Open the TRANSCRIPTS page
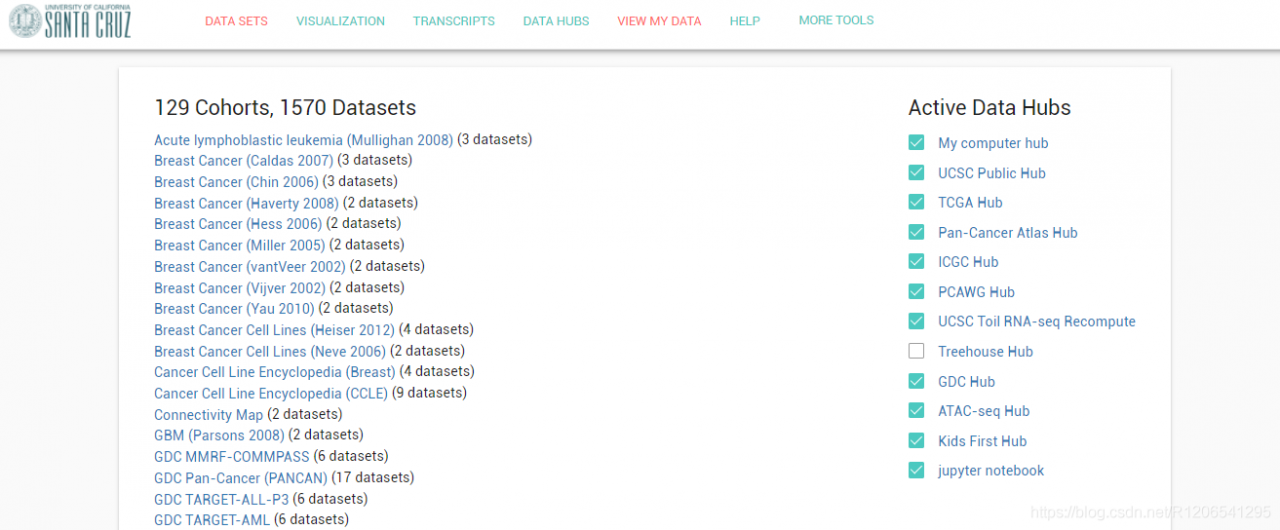The width and height of the screenshot is (1280, 530). 453,21
